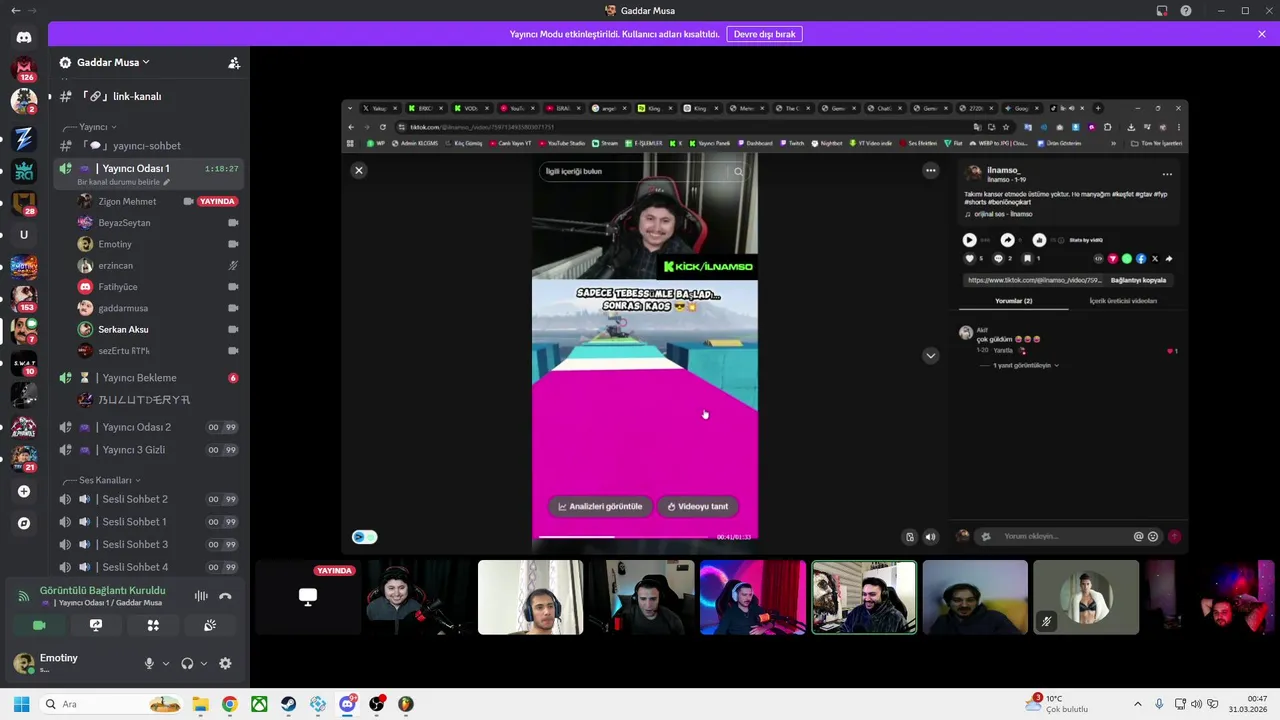1280x720 pixels.
Task: Join the Yayıncı Odası 2 channel
Action: tap(150, 427)
